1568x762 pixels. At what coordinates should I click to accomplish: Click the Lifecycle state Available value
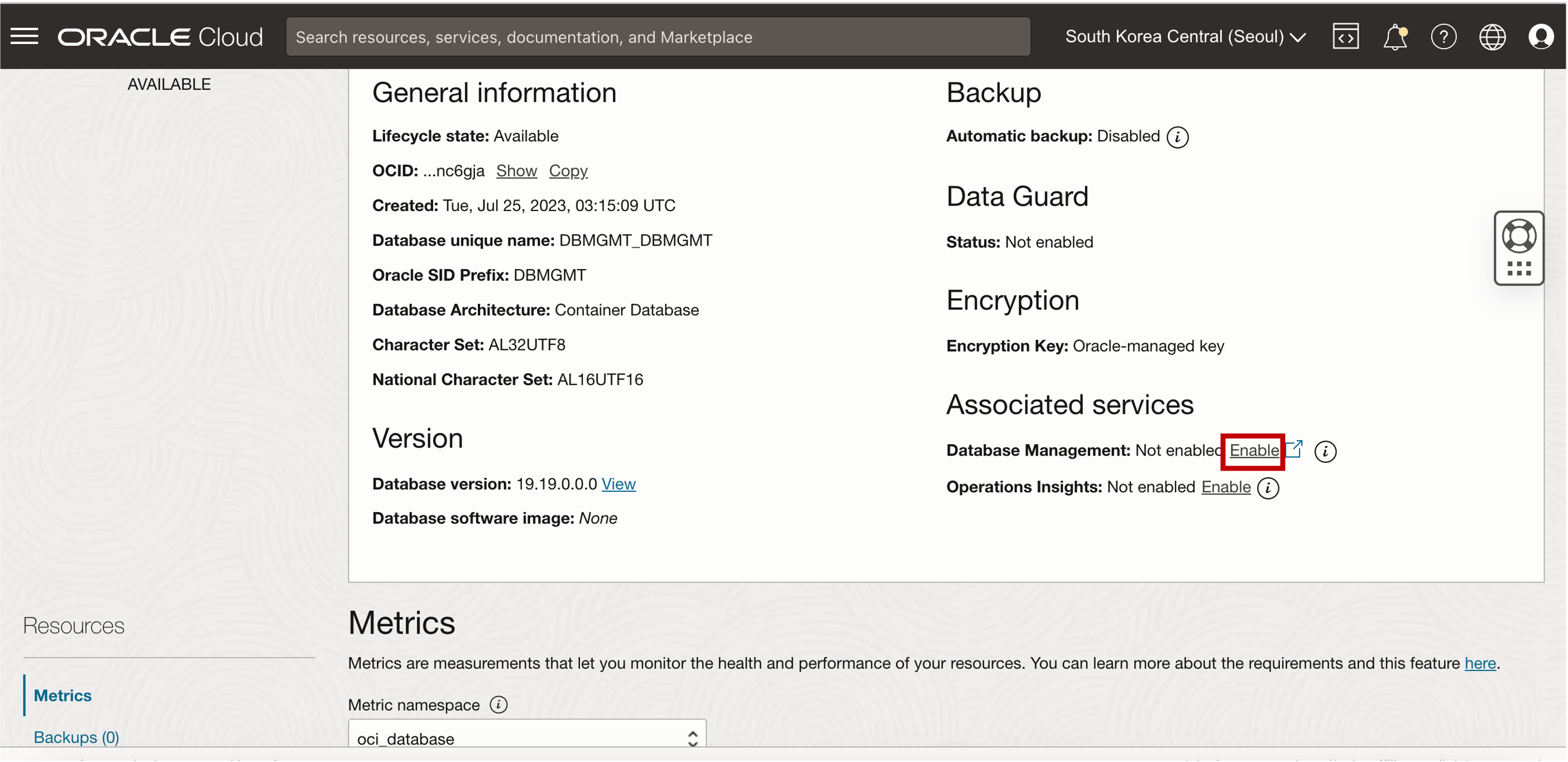(525, 136)
